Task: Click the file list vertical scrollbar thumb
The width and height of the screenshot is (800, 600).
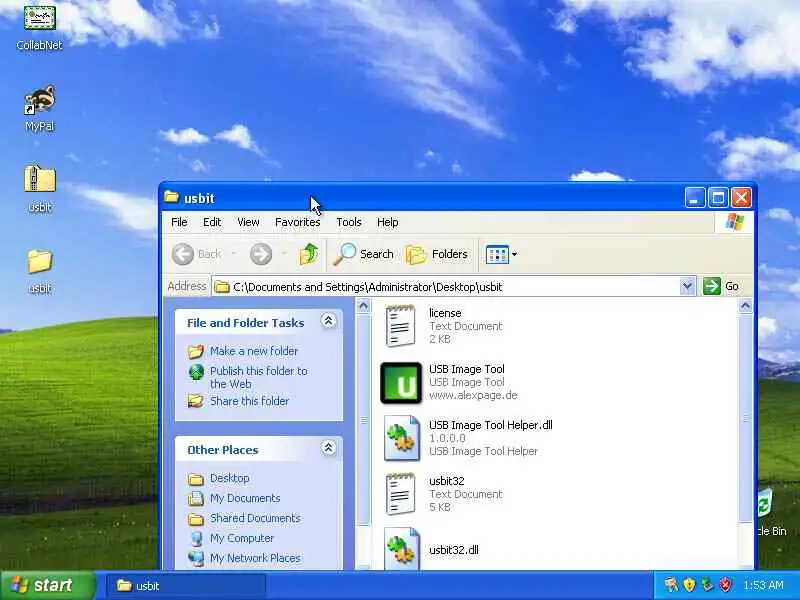Action: 745,418
